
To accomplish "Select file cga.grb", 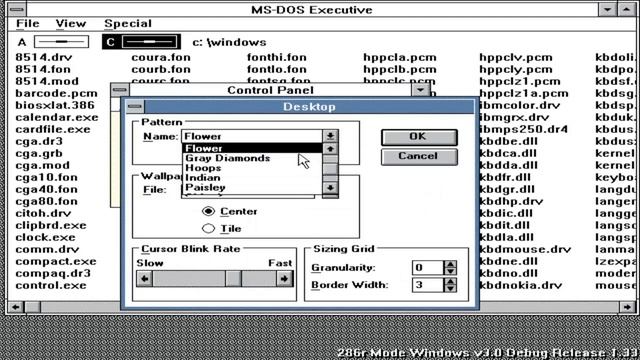I will (x=39, y=153).
